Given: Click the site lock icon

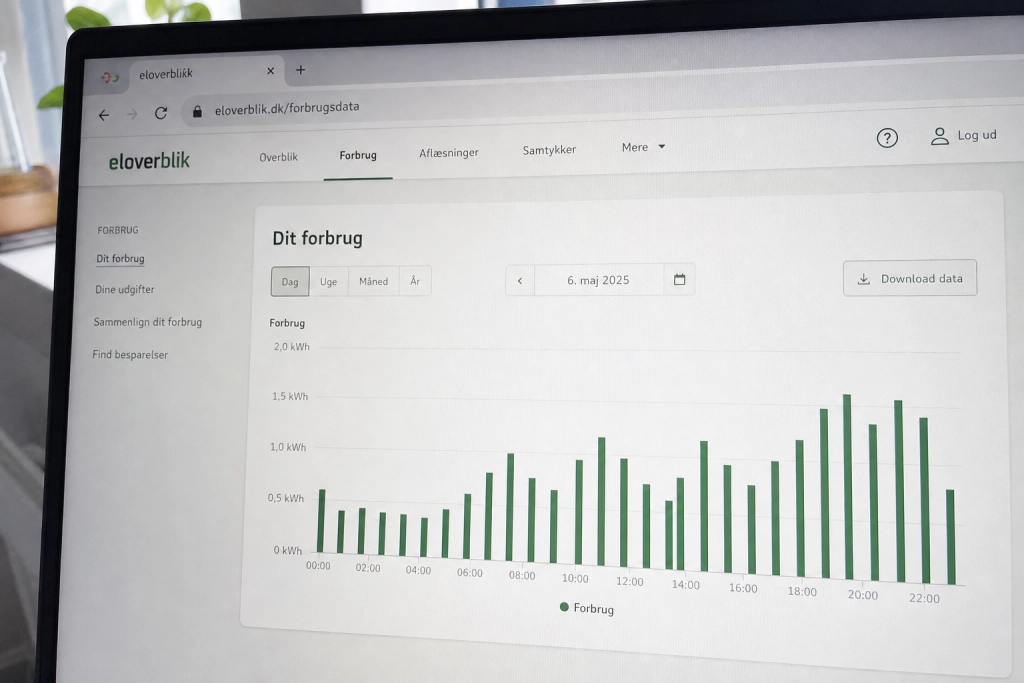Looking at the screenshot, I should pos(197,112).
